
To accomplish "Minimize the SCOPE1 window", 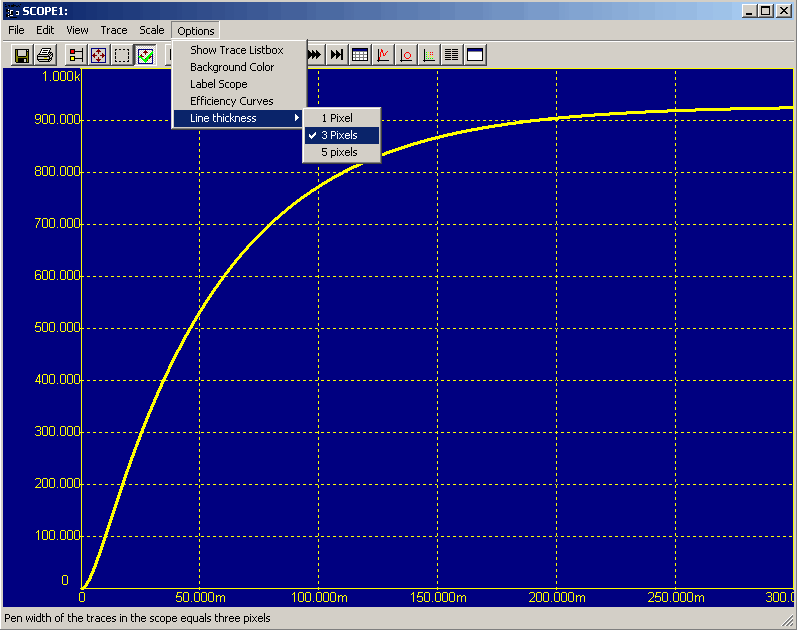I will [748, 11].
